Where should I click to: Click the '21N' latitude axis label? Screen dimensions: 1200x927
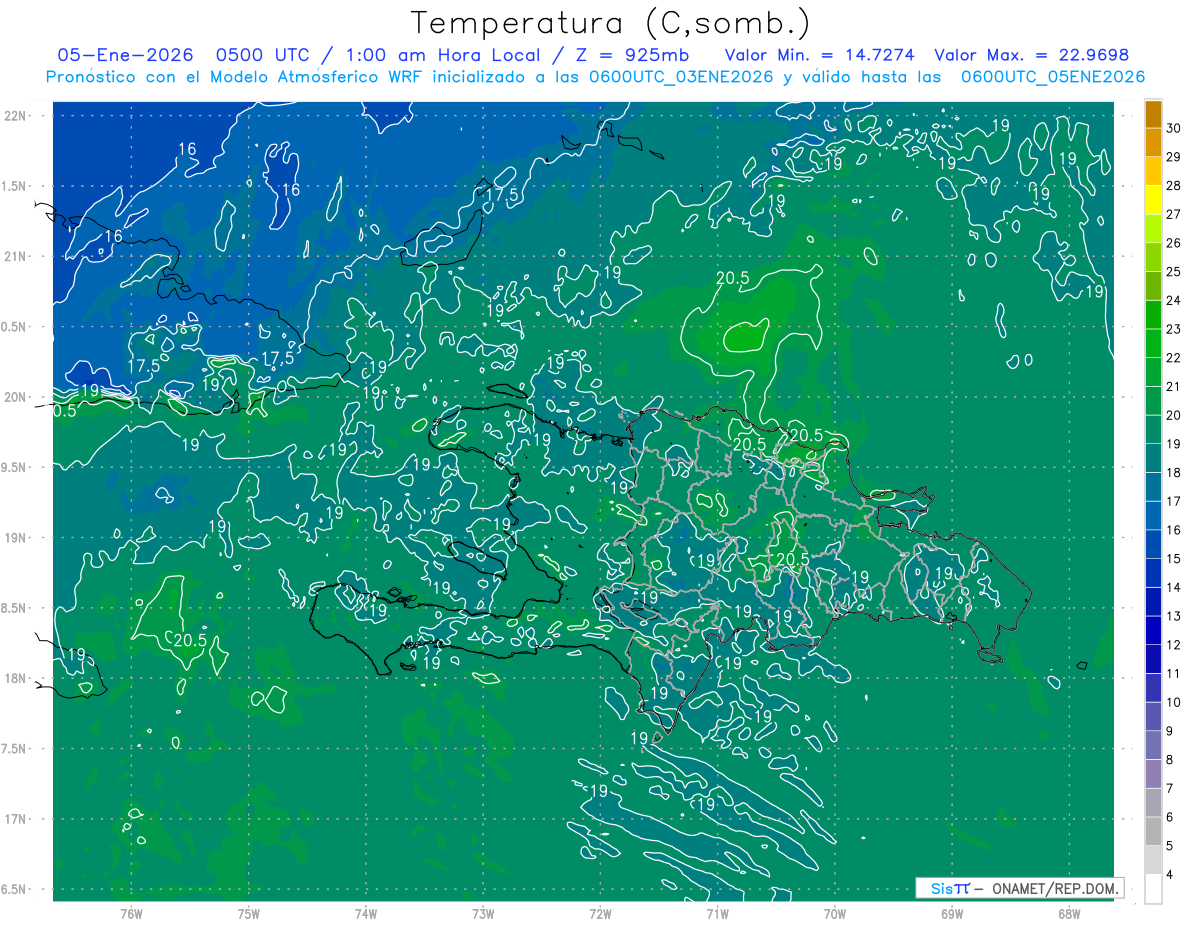click(x=17, y=256)
